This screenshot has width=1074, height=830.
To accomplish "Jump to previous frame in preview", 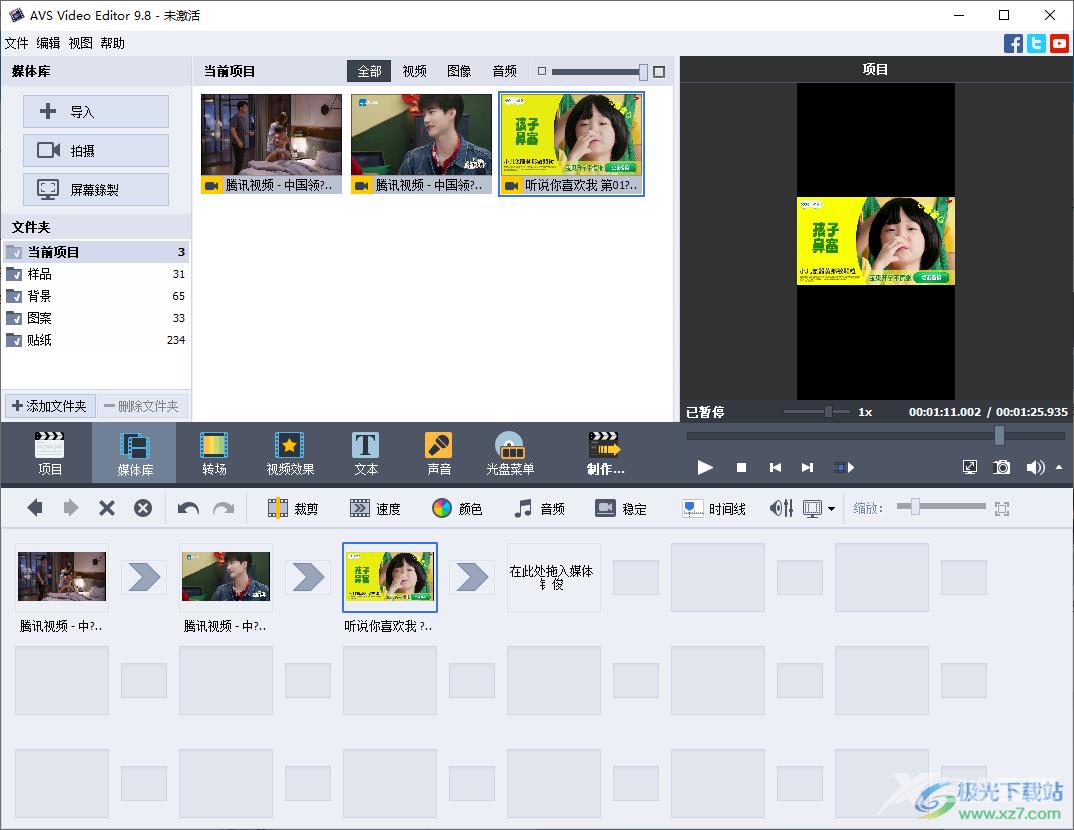I will 775,467.
